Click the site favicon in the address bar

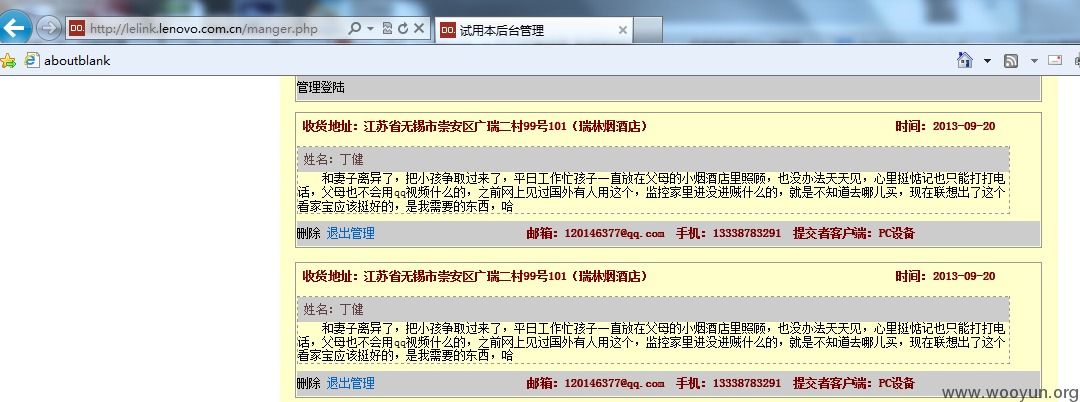pyautogui.click(x=77, y=29)
